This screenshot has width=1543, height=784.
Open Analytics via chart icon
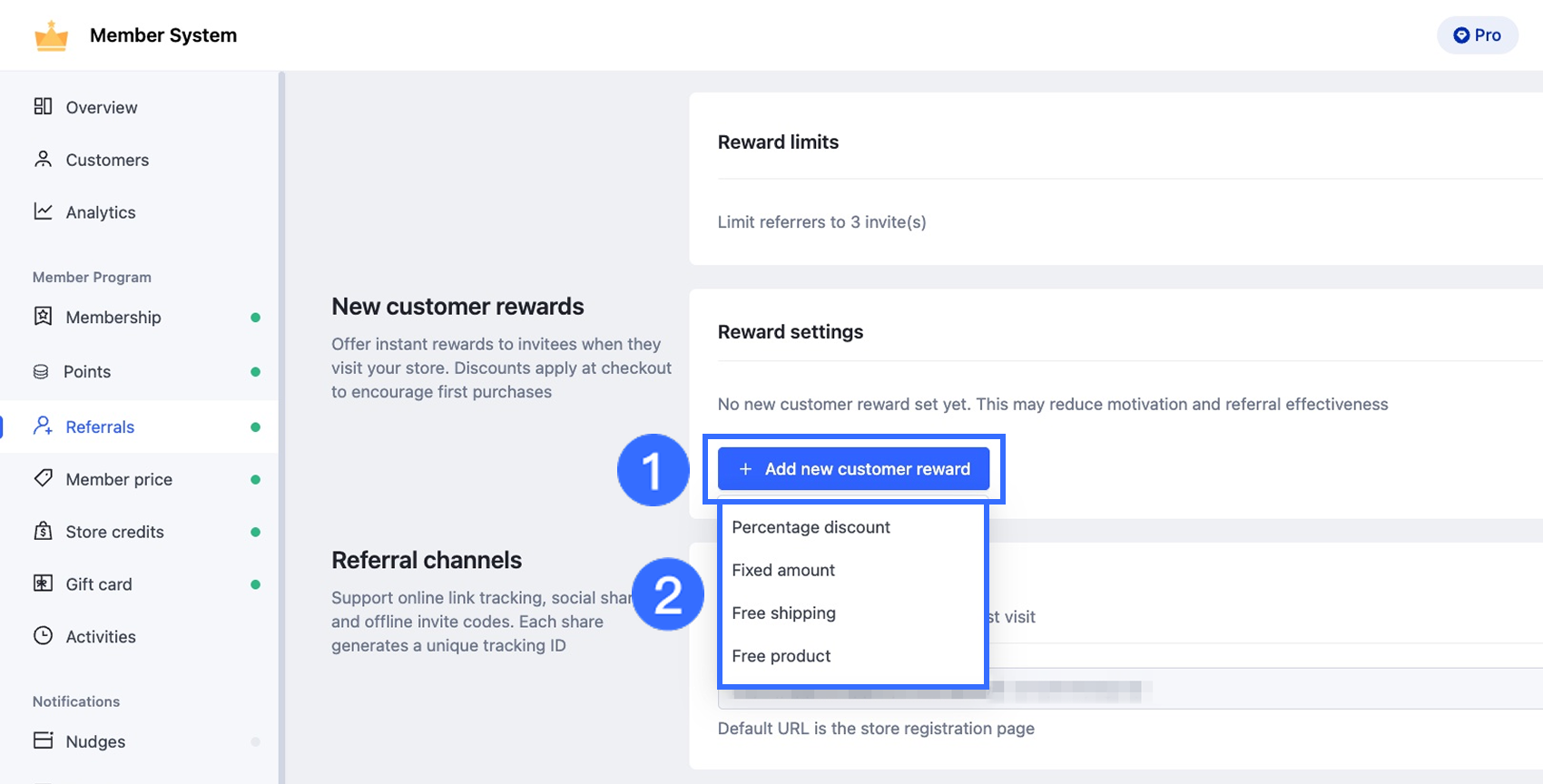(x=43, y=211)
